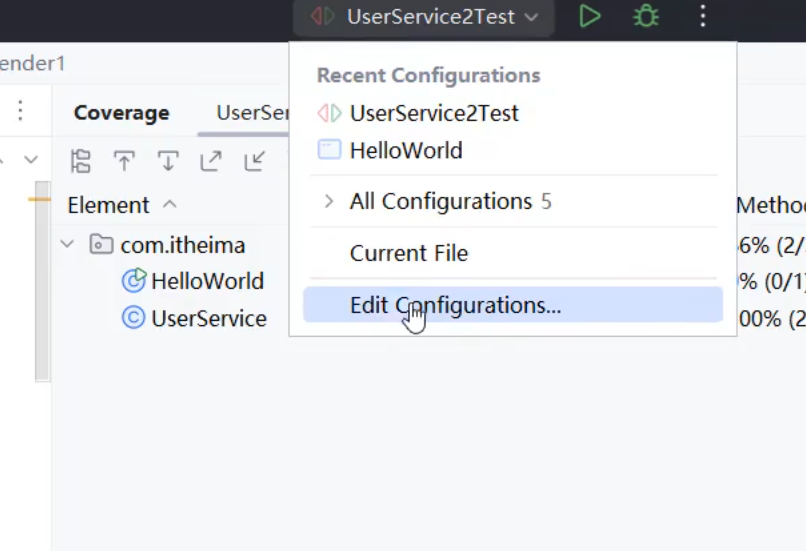
Task: Select UserService class in coverage tree
Action: coord(208,319)
